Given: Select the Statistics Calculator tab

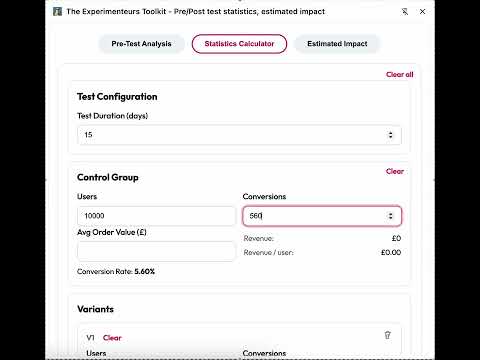Looking at the screenshot, I should 239,44.
